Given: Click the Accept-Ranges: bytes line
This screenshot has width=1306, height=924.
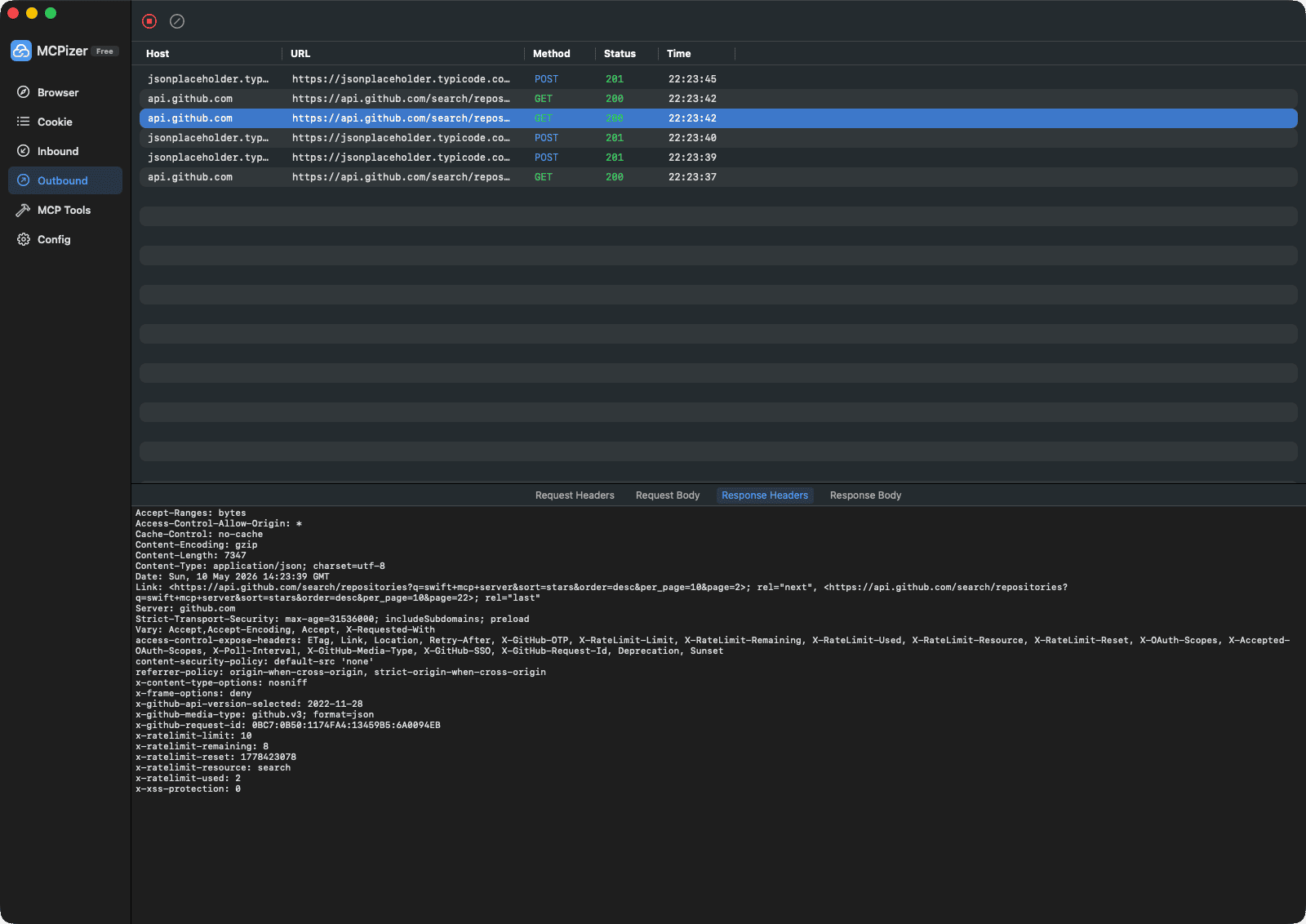Looking at the screenshot, I should pos(191,513).
